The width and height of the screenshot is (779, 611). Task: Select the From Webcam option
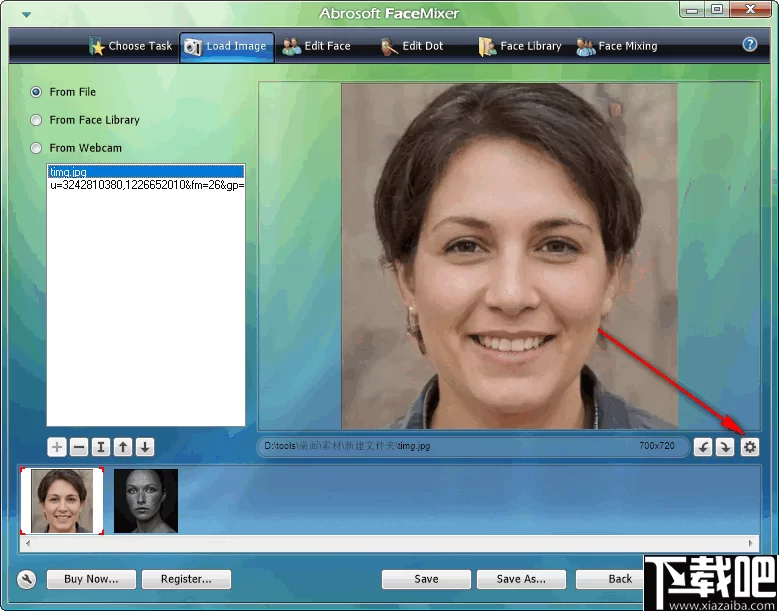[37, 148]
